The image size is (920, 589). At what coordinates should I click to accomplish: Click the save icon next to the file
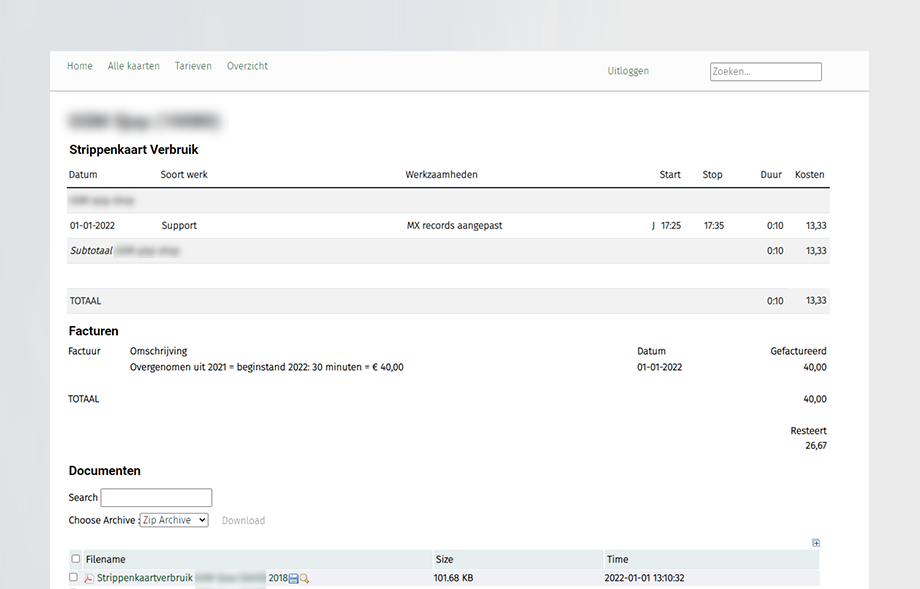pyautogui.click(x=294, y=579)
